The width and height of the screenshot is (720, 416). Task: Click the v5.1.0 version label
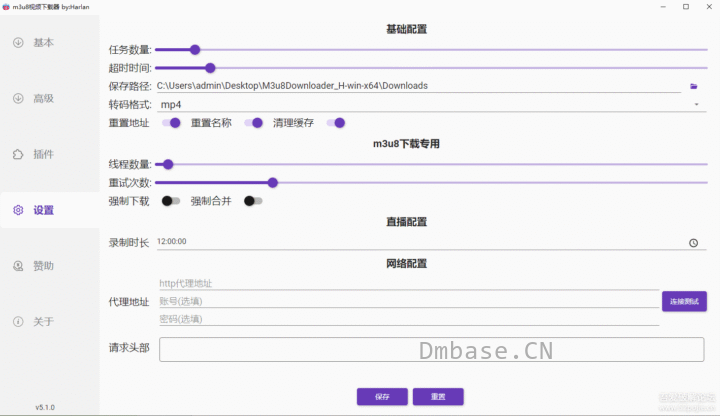tap(45, 407)
